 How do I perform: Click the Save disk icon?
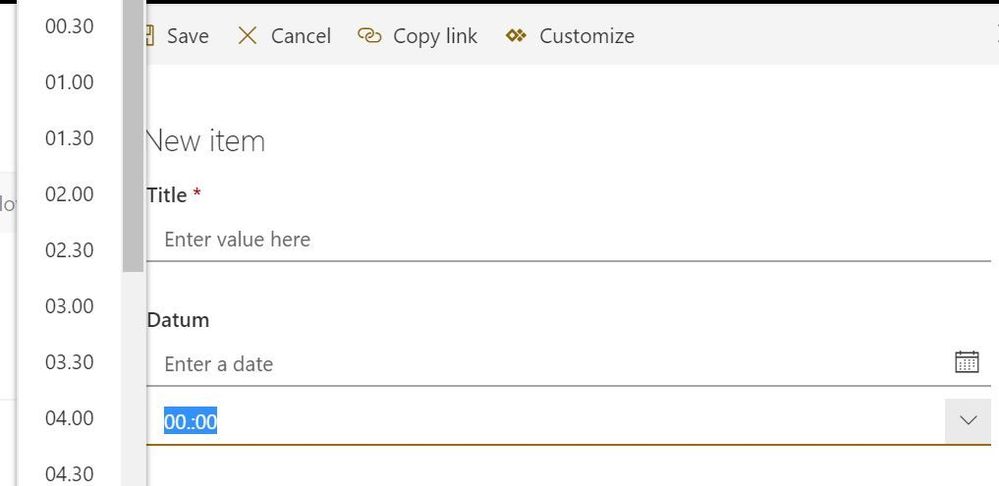click(x=151, y=36)
